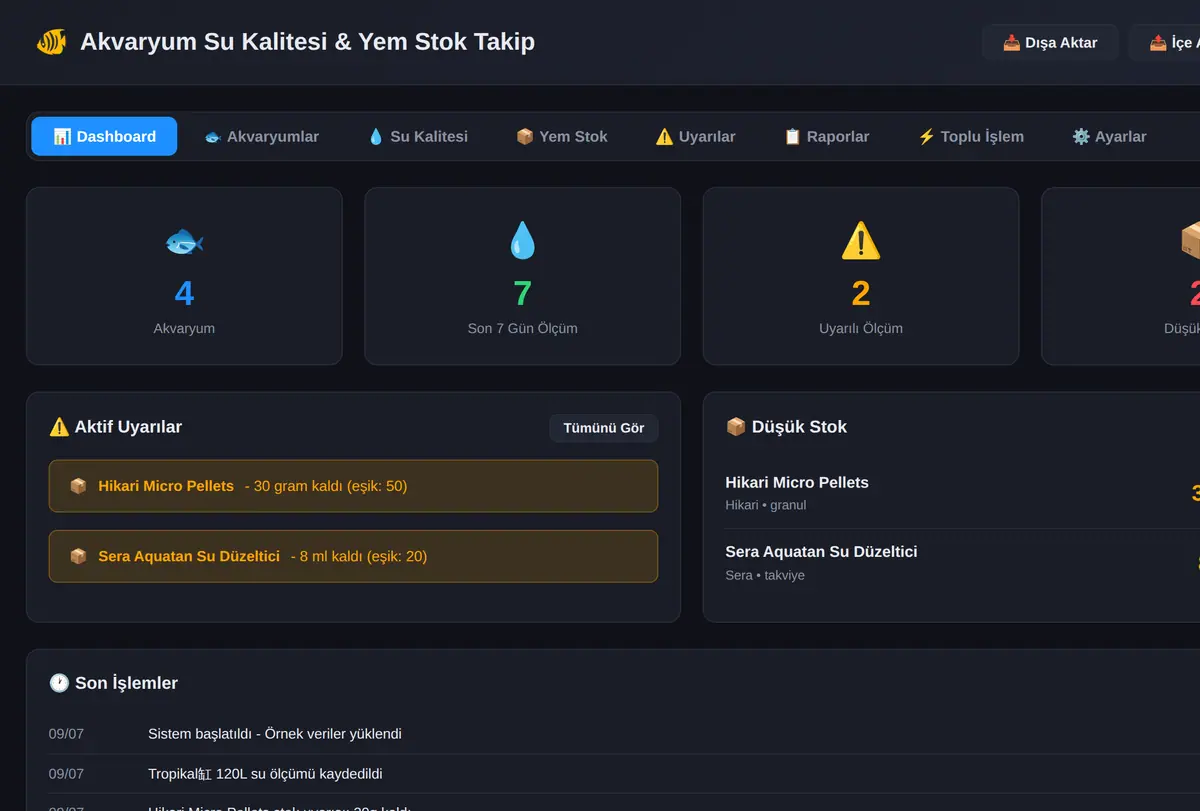Click the Son İşlemler heading
1200x811 pixels.
click(x=114, y=683)
